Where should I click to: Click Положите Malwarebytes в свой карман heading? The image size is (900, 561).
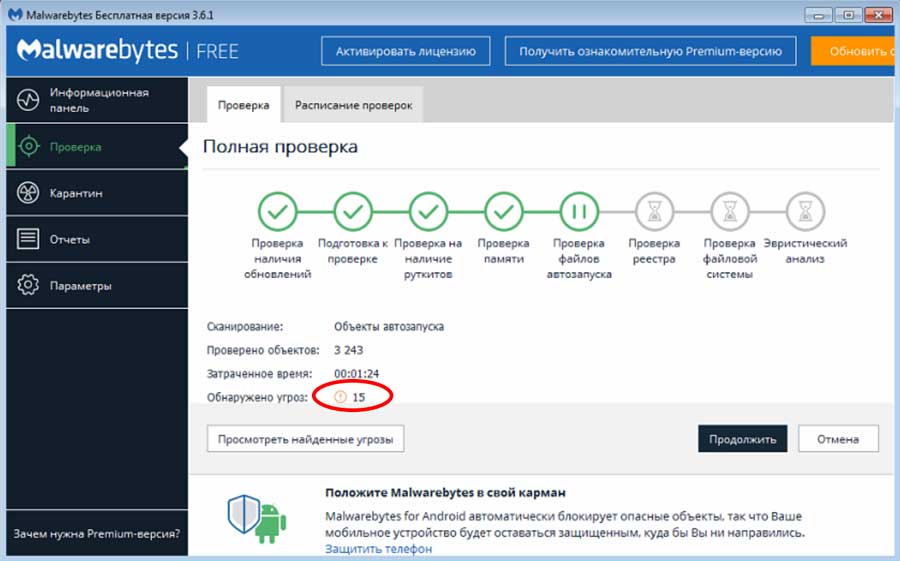click(445, 492)
